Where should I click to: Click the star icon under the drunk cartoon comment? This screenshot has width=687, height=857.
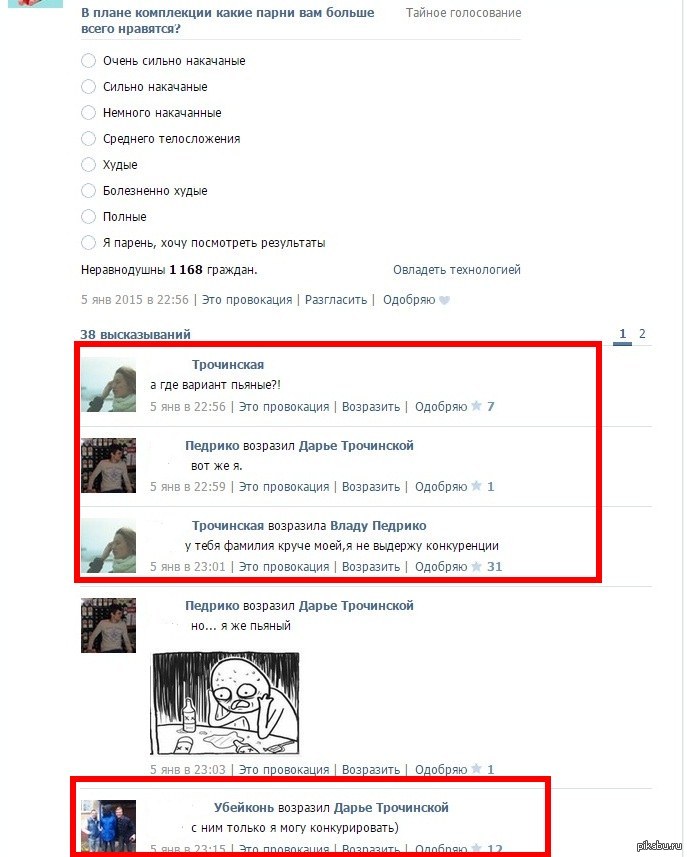point(477,769)
